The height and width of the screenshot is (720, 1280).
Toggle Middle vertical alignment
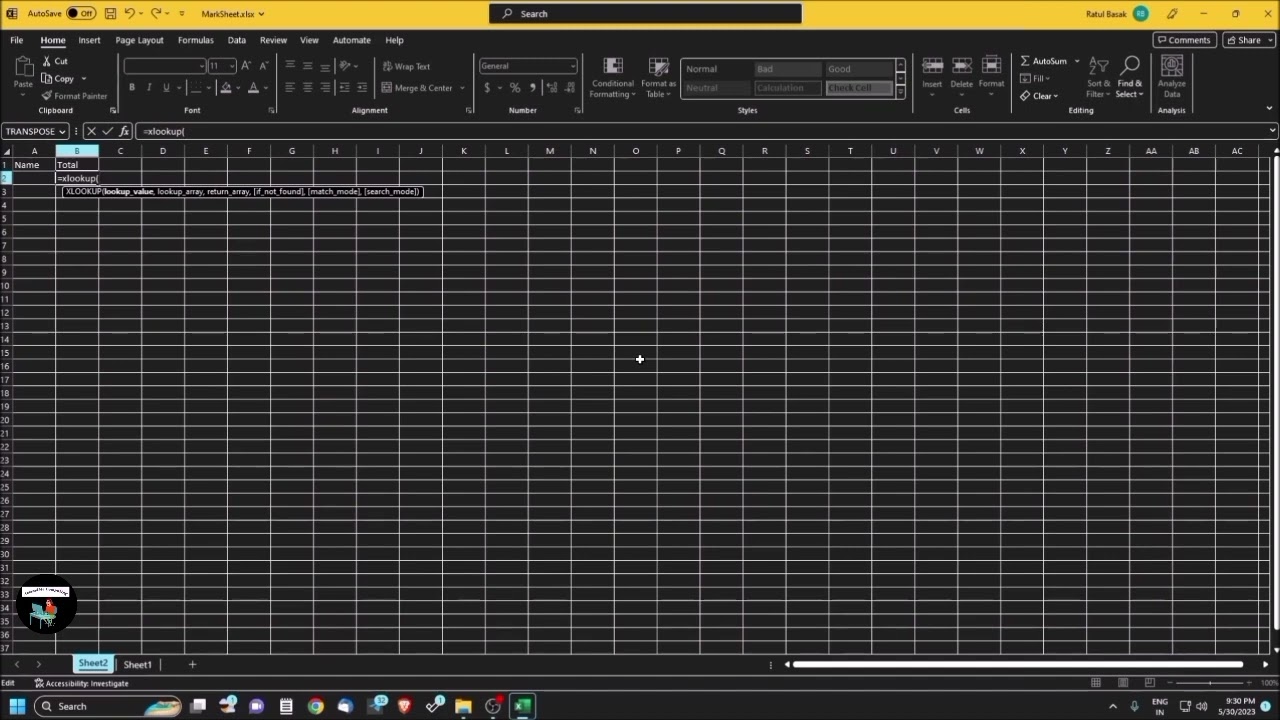[307, 66]
